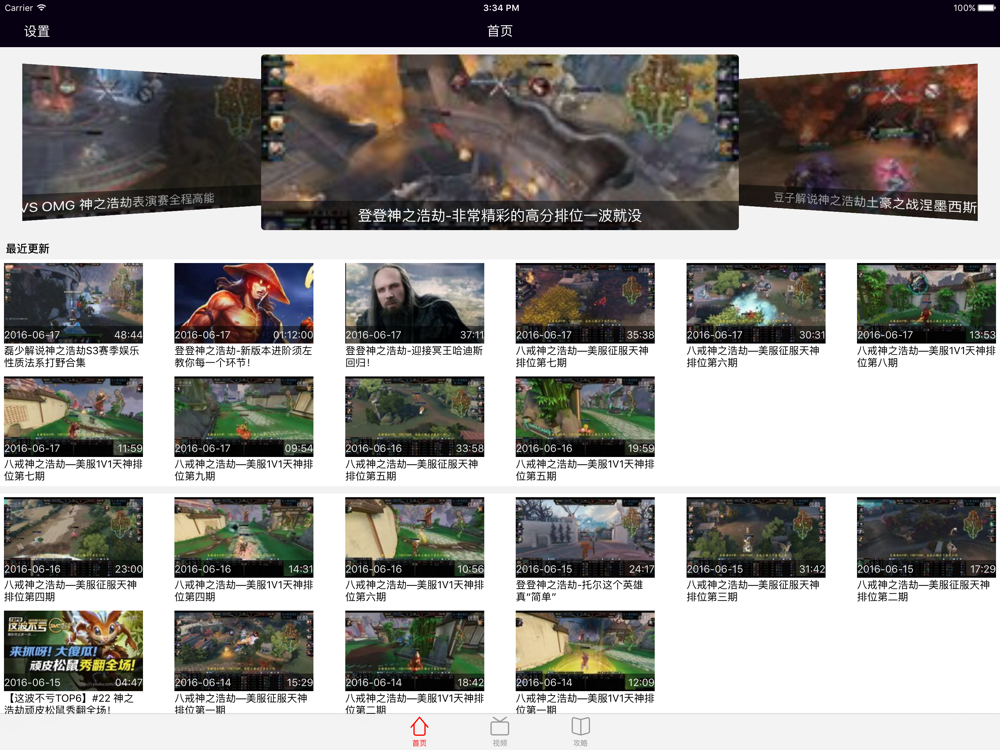The height and width of the screenshot is (750, 1000).
Task: Open center banner 登登神之浩劫-非常精彩的高分排位
Action: (x=500, y=142)
